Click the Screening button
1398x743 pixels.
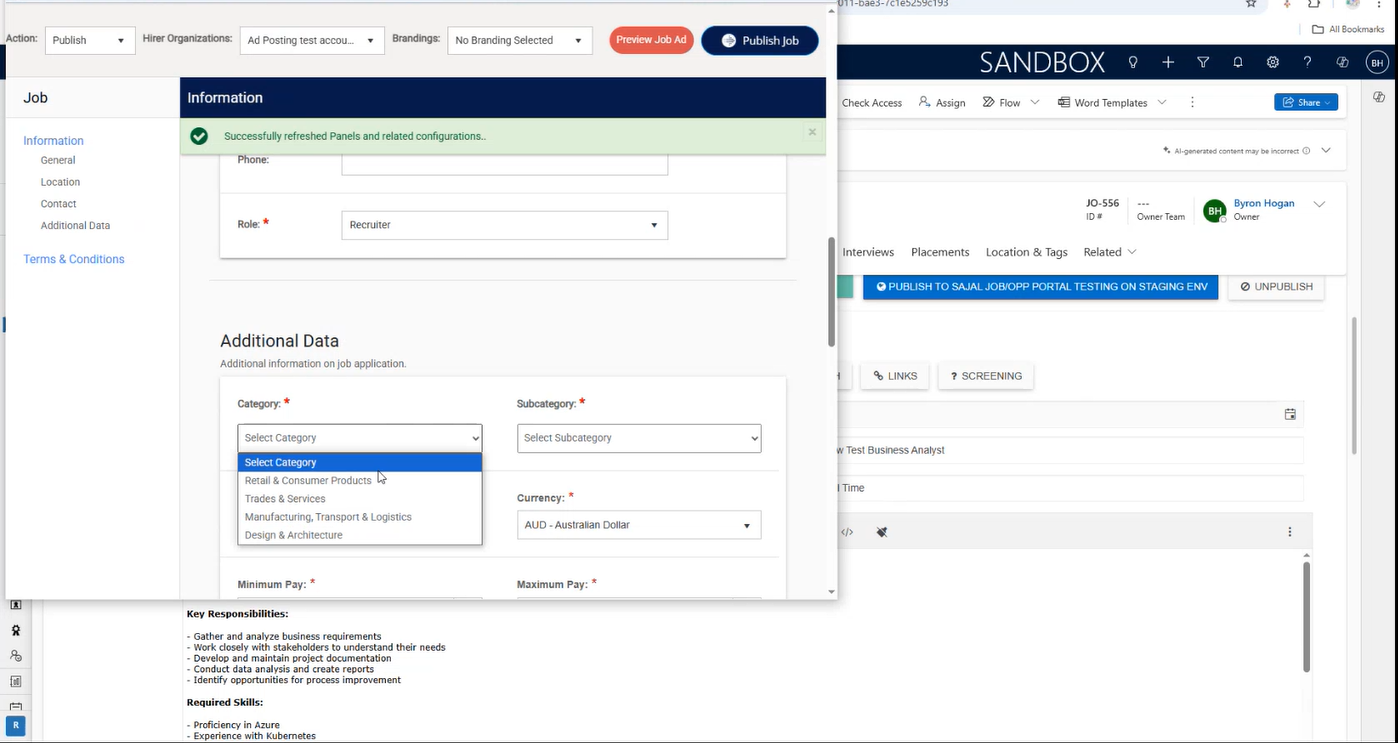pos(986,376)
